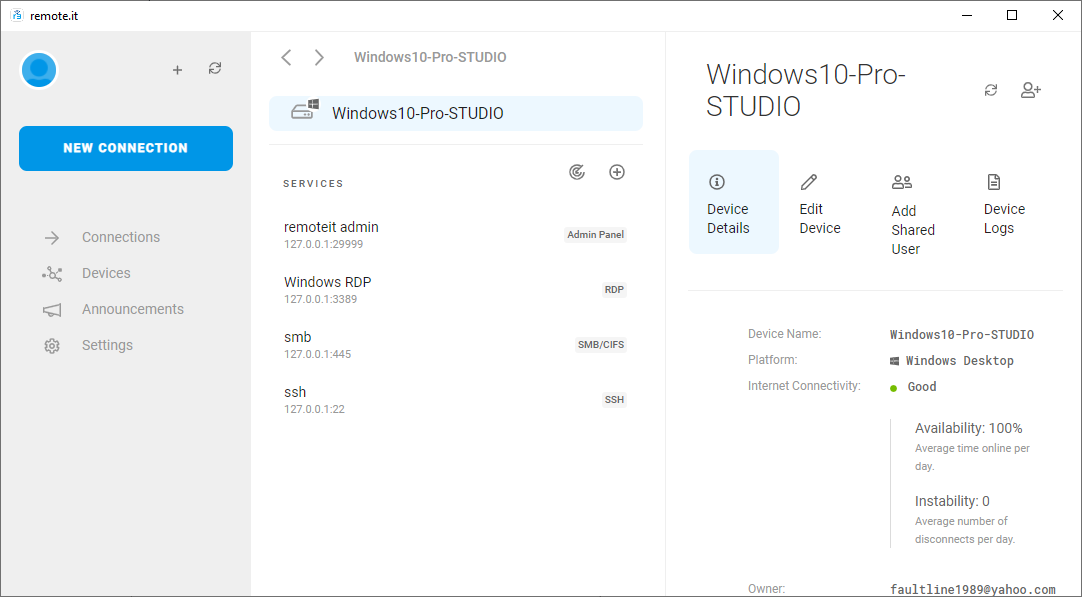The height and width of the screenshot is (597, 1082).
Task: Go back with the left chevron
Action: coord(287,57)
